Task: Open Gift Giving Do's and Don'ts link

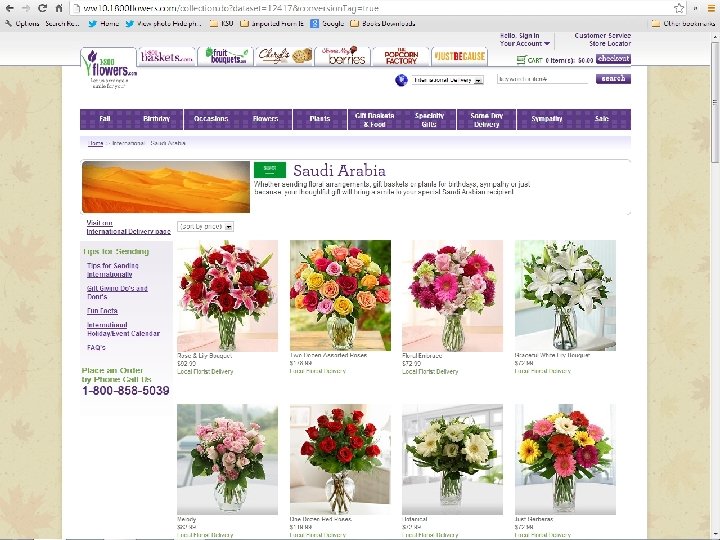Action: point(117,292)
